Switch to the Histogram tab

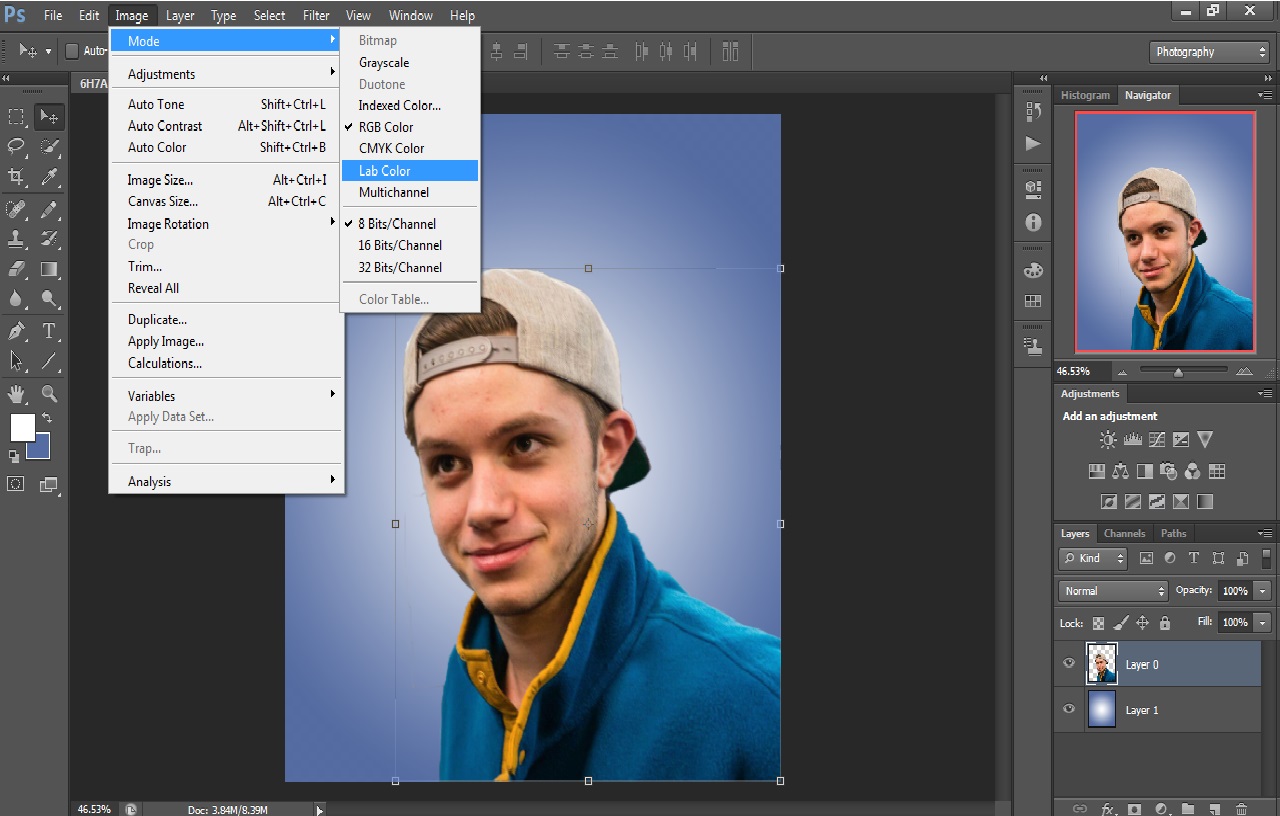[x=1085, y=95]
